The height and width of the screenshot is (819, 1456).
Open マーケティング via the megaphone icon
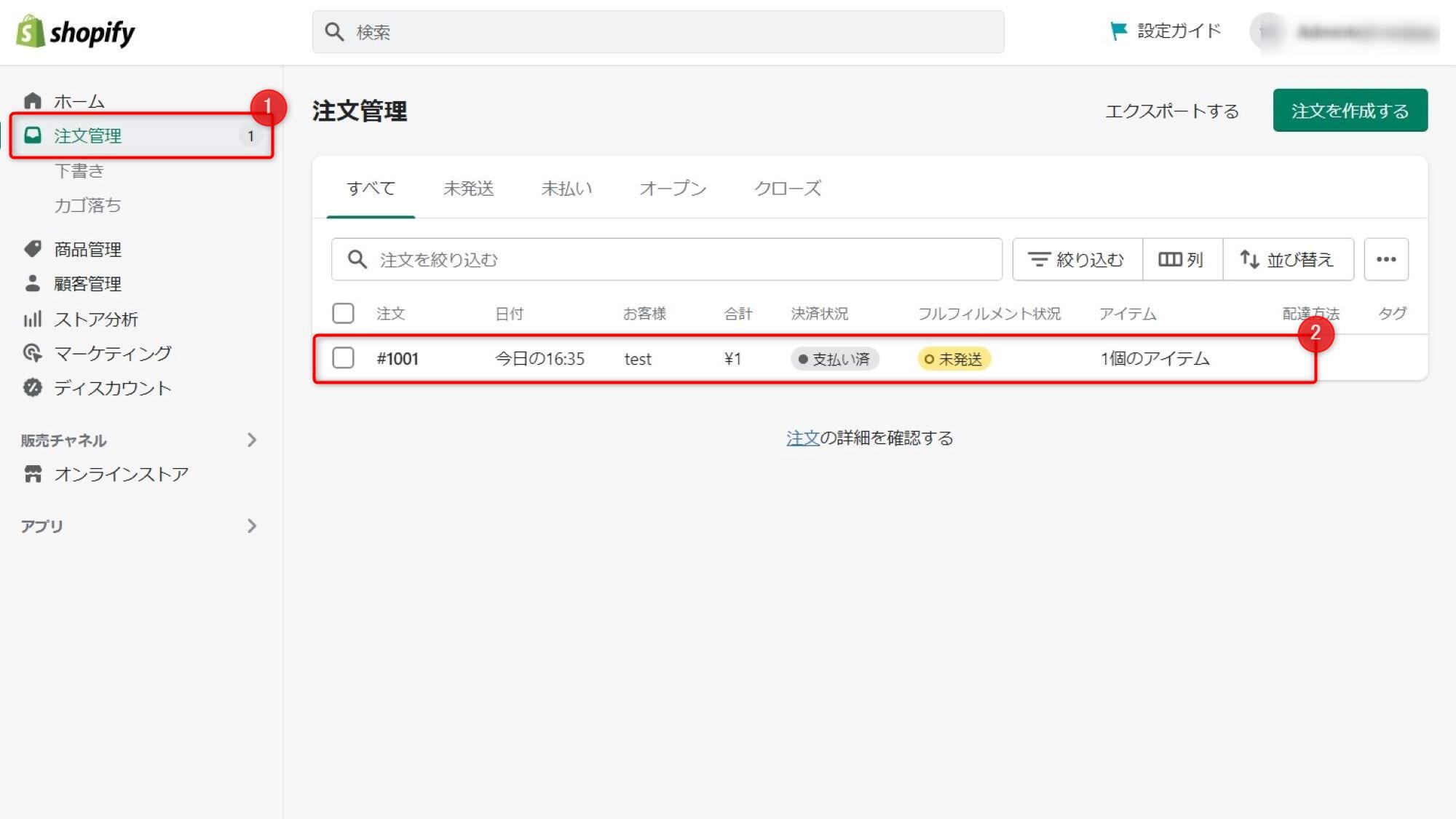(32, 353)
